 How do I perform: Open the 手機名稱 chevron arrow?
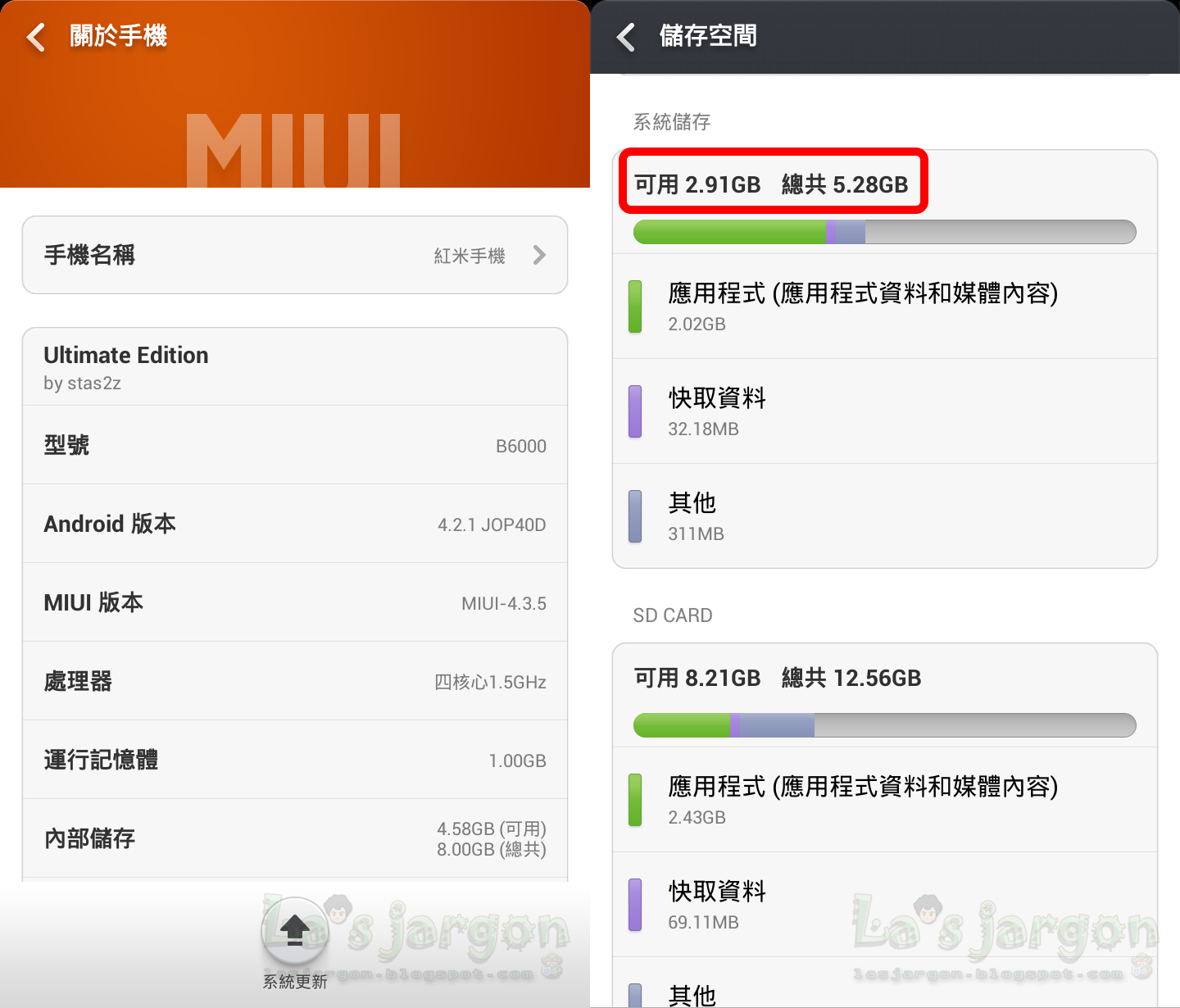(539, 255)
